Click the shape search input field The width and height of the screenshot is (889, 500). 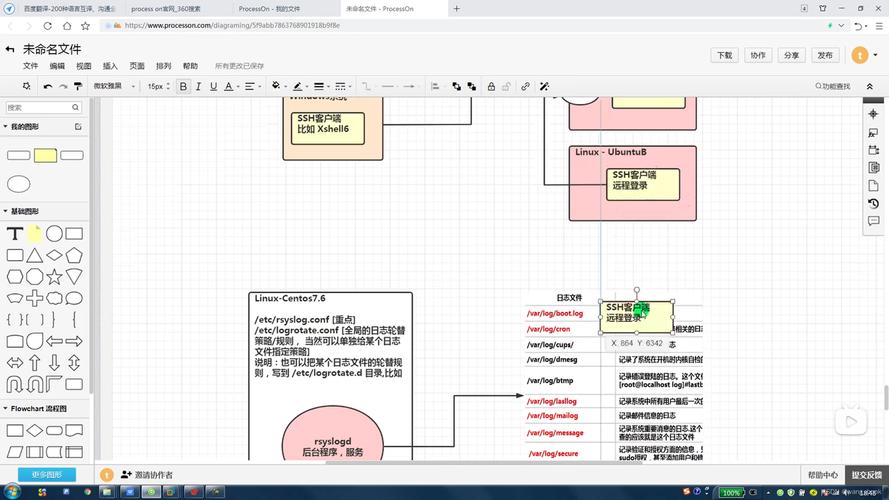pyautogui.click(x=43, y=107)
